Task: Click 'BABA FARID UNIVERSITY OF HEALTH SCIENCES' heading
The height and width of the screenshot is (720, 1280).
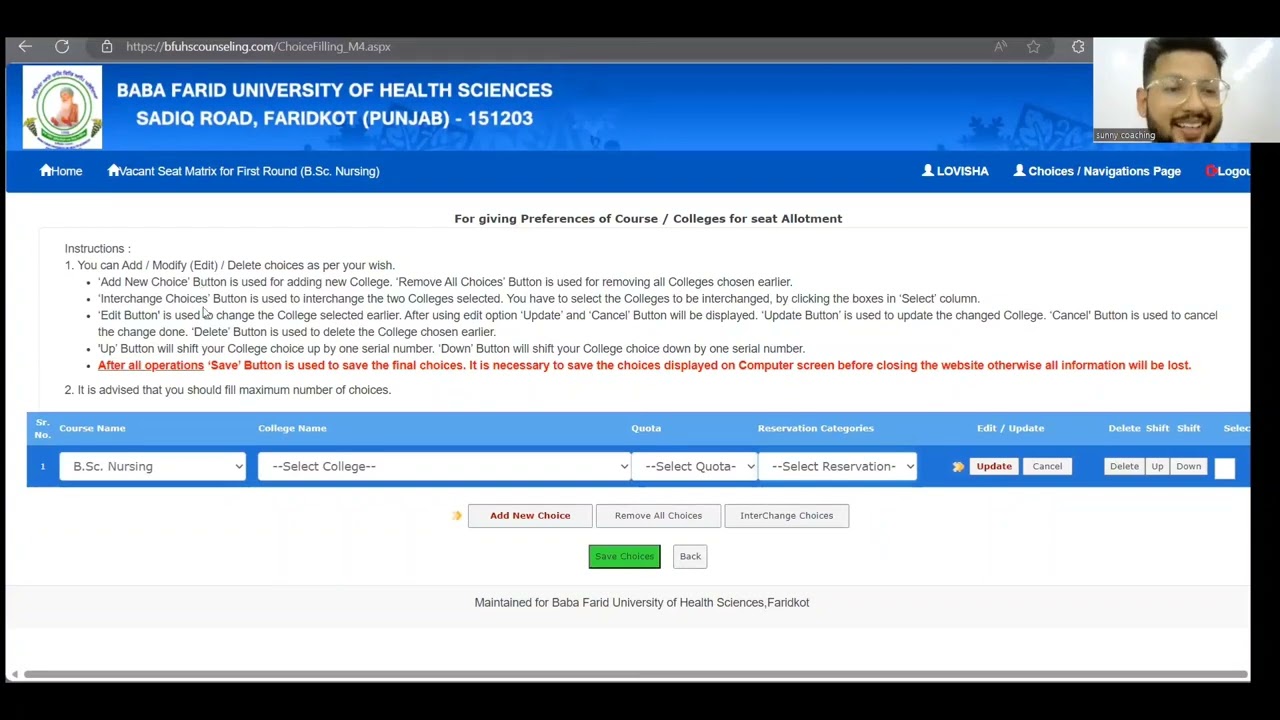Action: point(334,90)
